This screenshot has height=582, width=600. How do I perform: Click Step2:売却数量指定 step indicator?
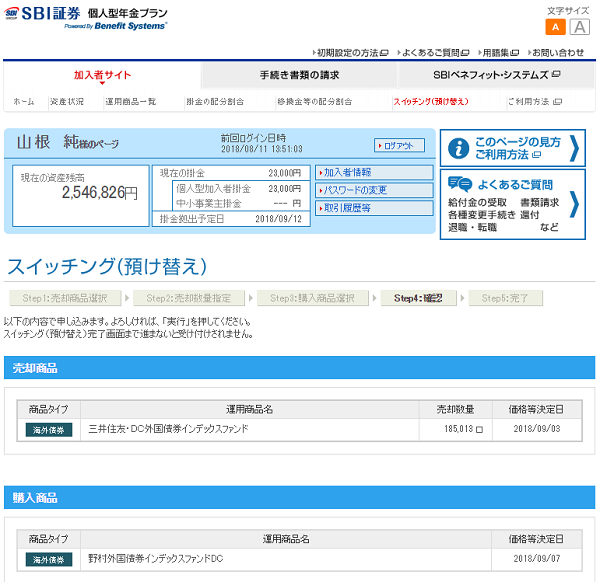point(189,298)
